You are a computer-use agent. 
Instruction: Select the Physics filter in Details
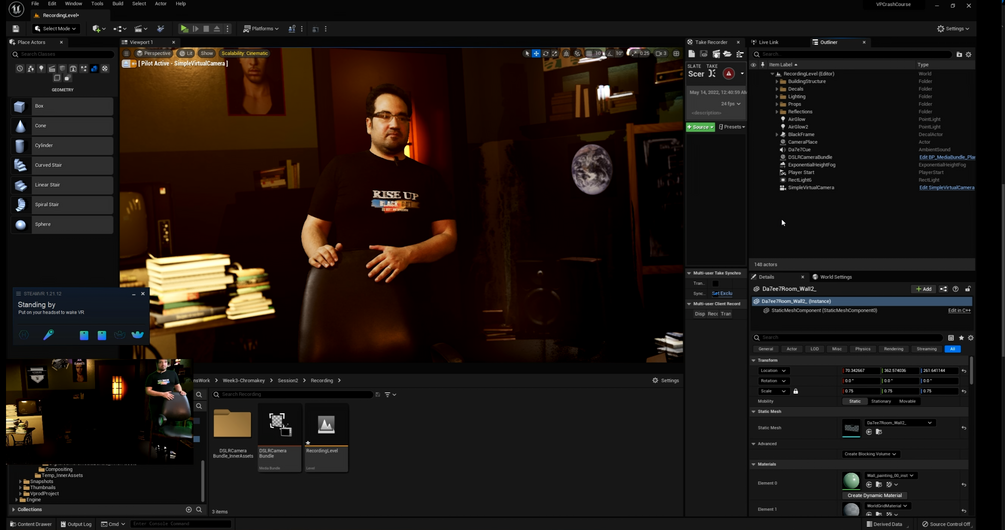[863, 349]
